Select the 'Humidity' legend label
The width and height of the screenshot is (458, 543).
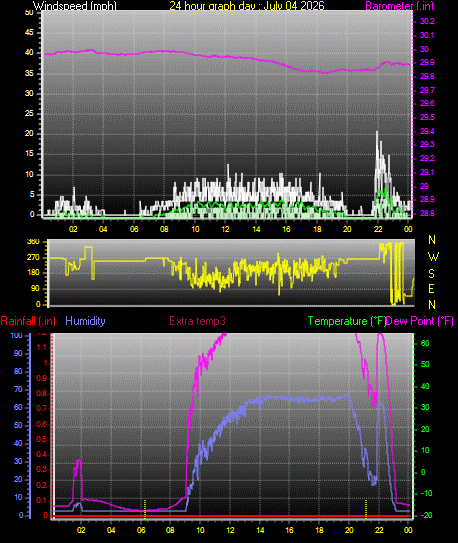(x=85, y=321)
